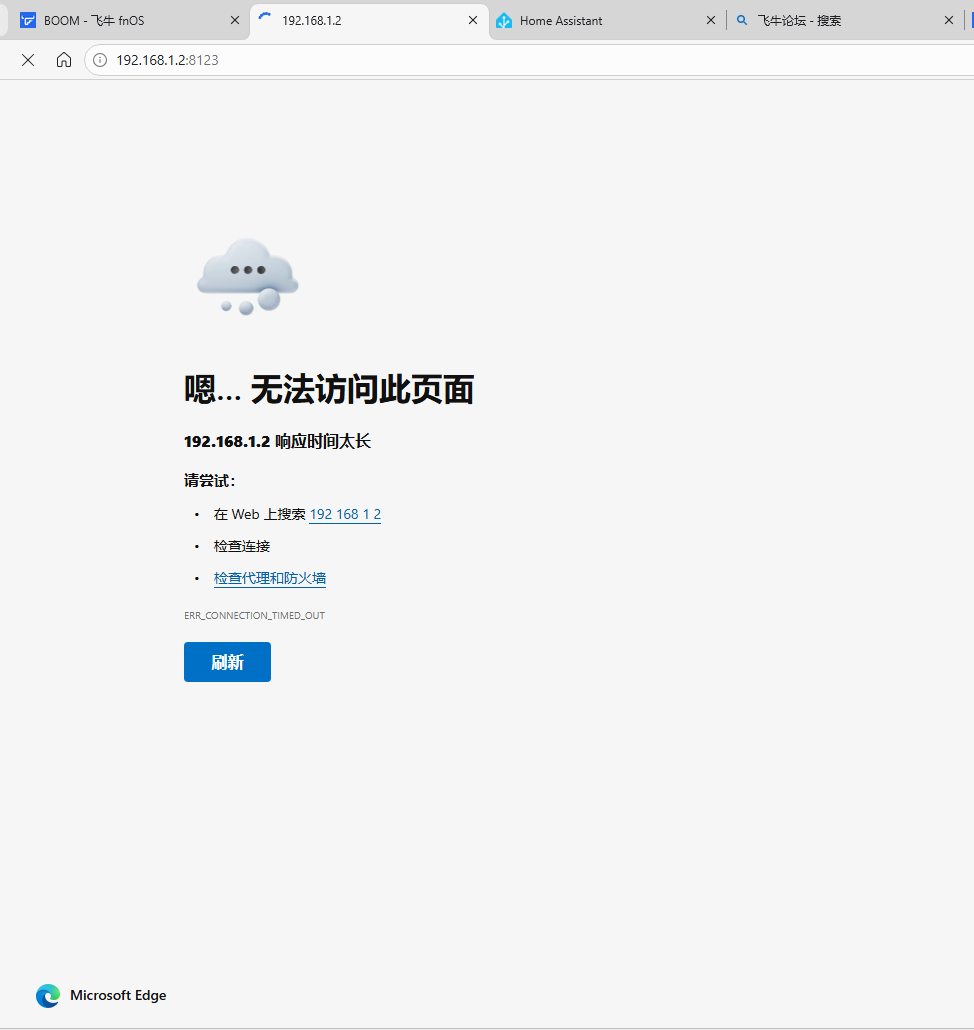Click the ERR_CONNECTION_TIMED_OUT error code text

pos(254,616)
